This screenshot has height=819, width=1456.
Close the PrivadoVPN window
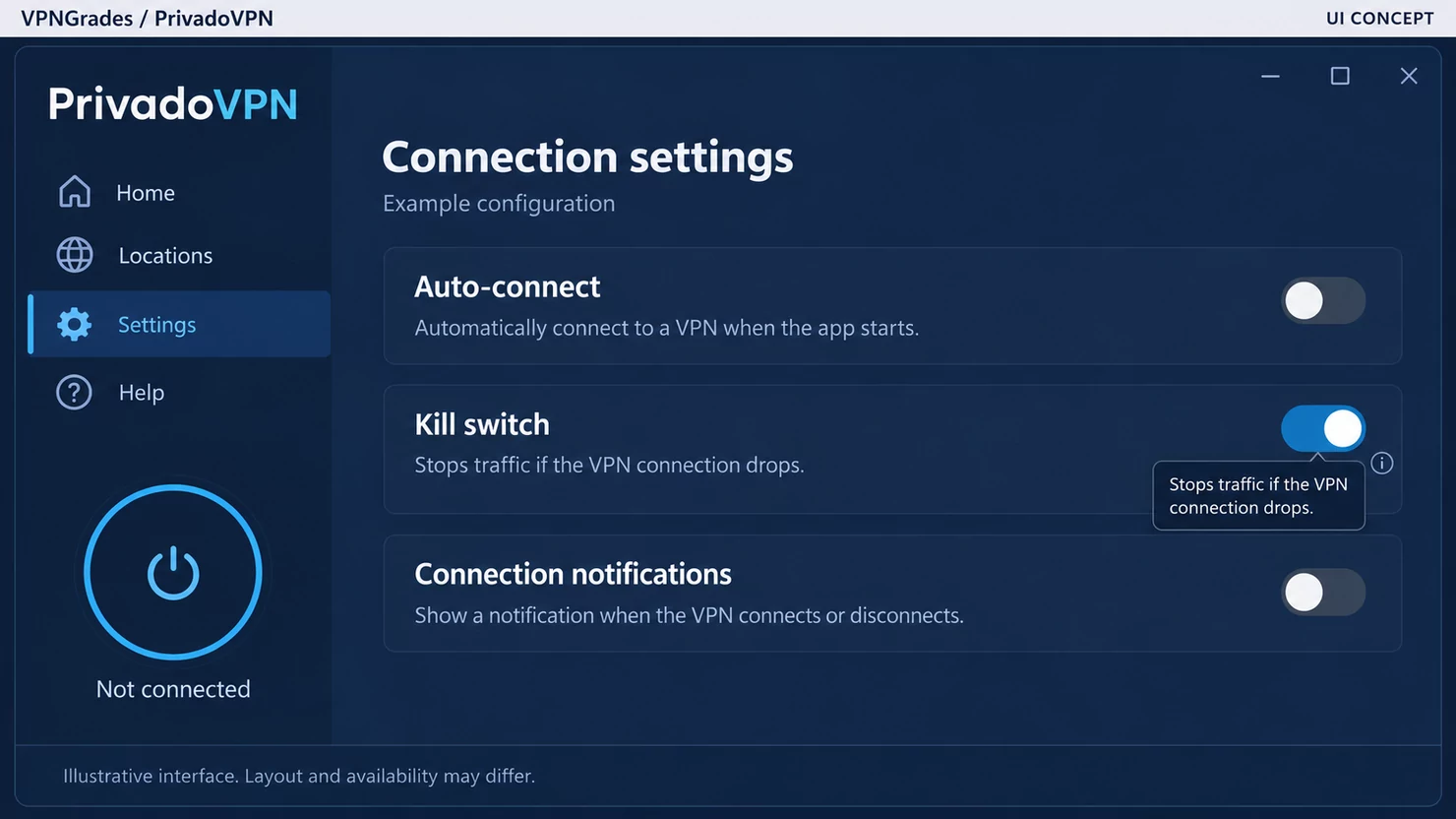(x=1409, y=76)
